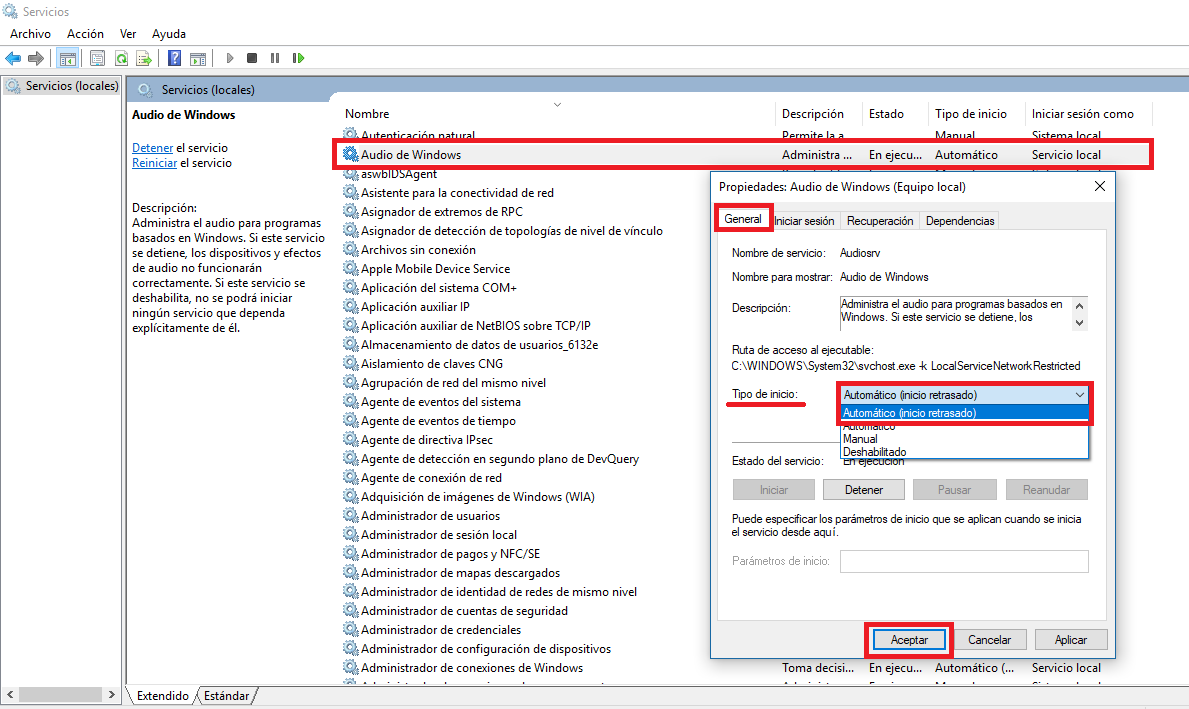This screenshot has width=1189, height=709.
Task: Click the gear icon beside Administrador de mapas descargados
Action: click(x=350, y=573)
